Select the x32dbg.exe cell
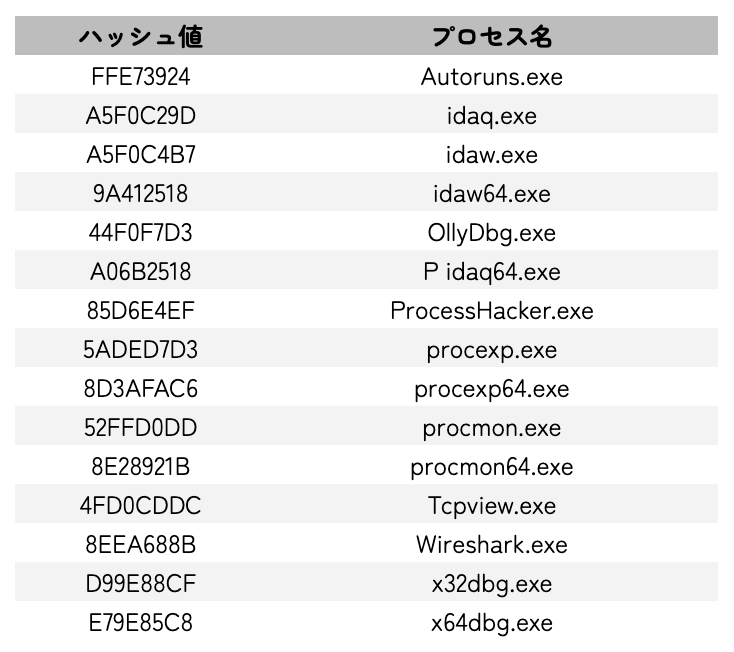Image resolution: width=734 pixels, height=652 pixels. (492, 584)
